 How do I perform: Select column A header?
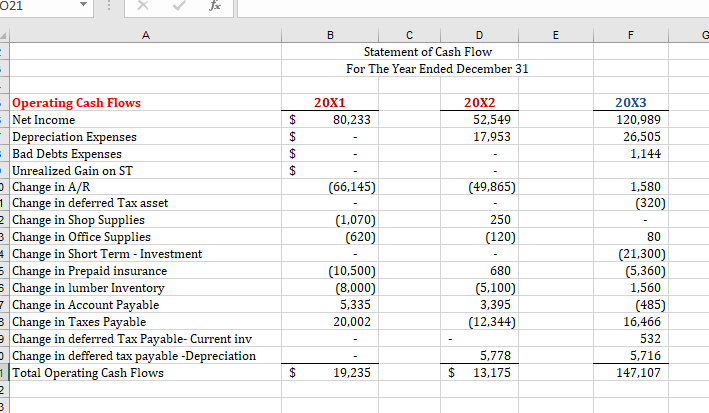pos(146,35)
